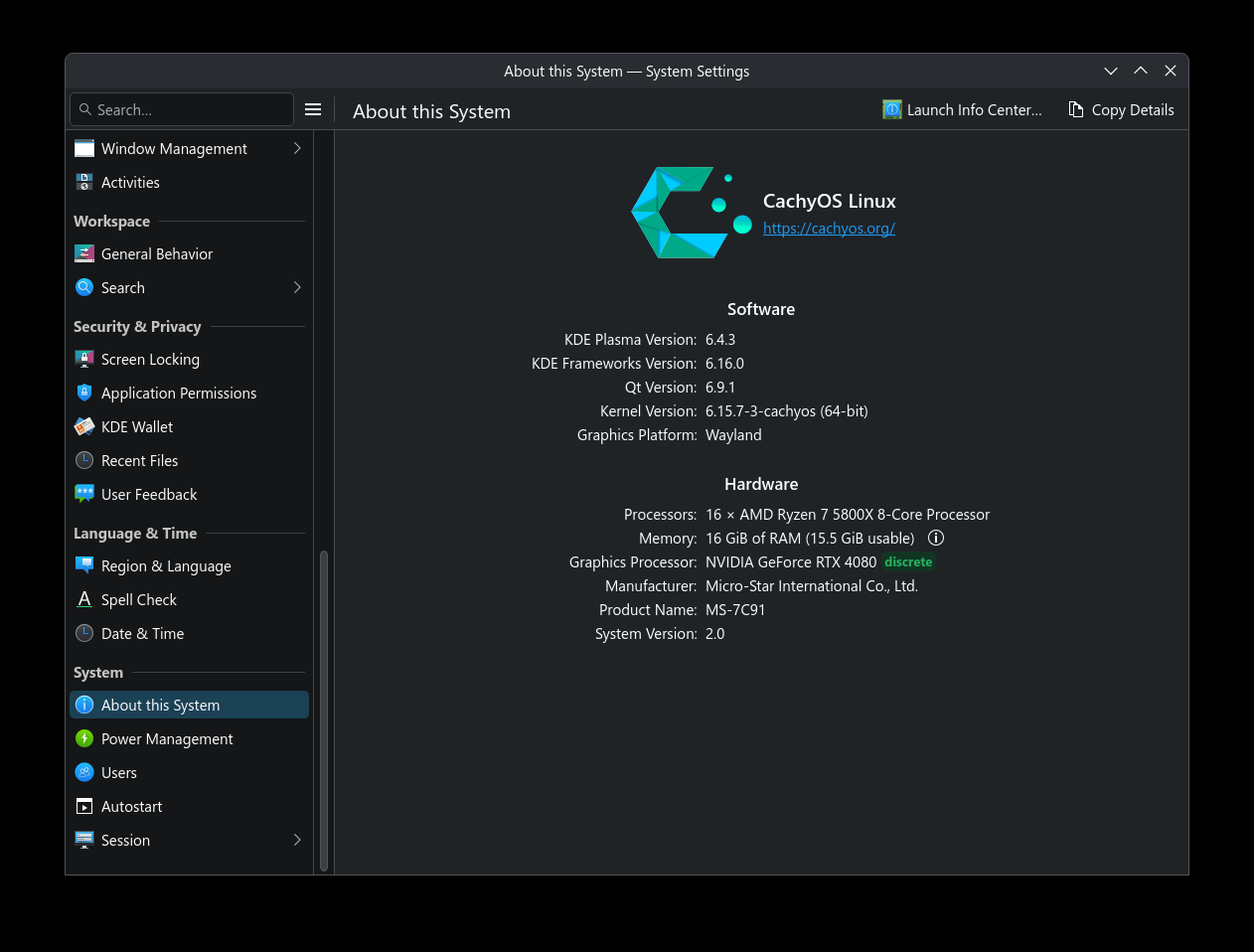Click KDE Plasma version 6.4.3 value
This screenshot has height=952, width=1254.
(720, 340)
